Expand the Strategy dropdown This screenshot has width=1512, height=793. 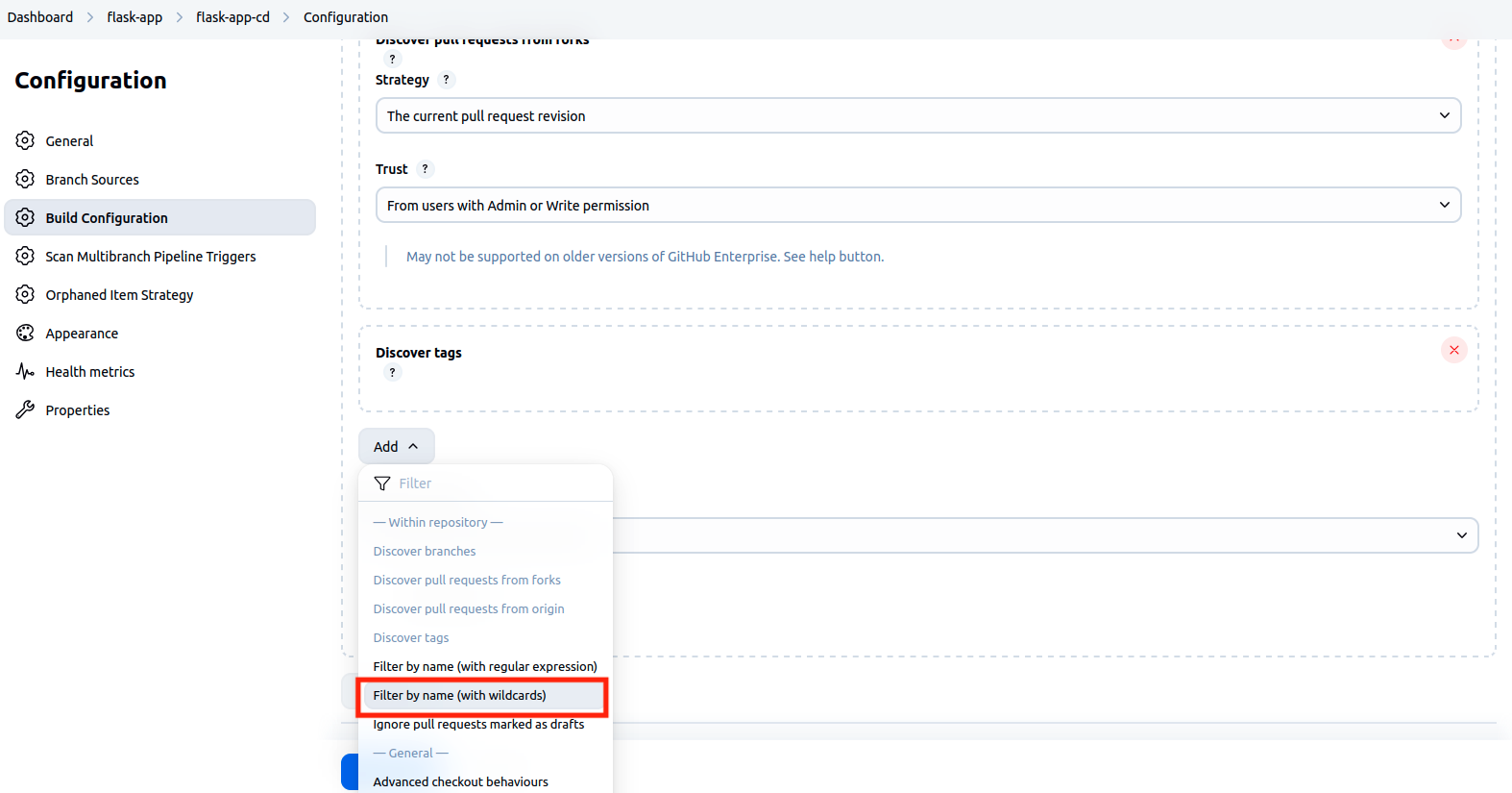click(917, 115)
